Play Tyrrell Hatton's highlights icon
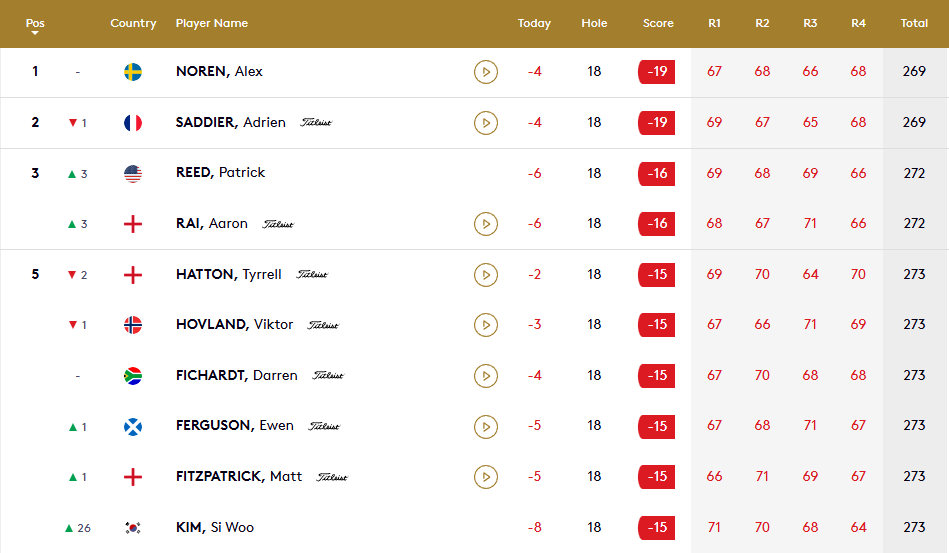The image size is (949, 553). [485, 274]
